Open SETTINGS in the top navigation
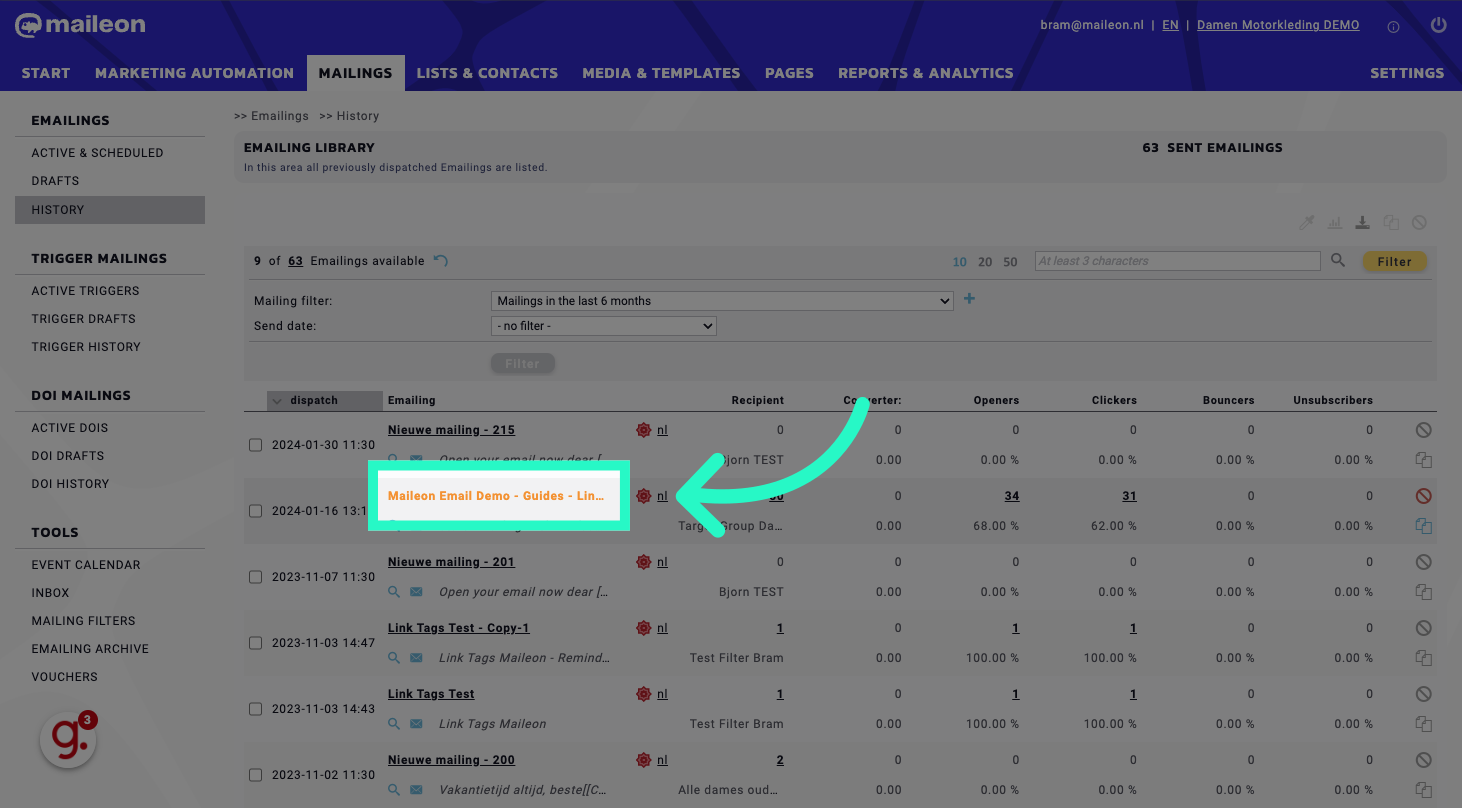Image resolution: width=1462 pixels, height=808 pixels. (x=1407, y=73)
